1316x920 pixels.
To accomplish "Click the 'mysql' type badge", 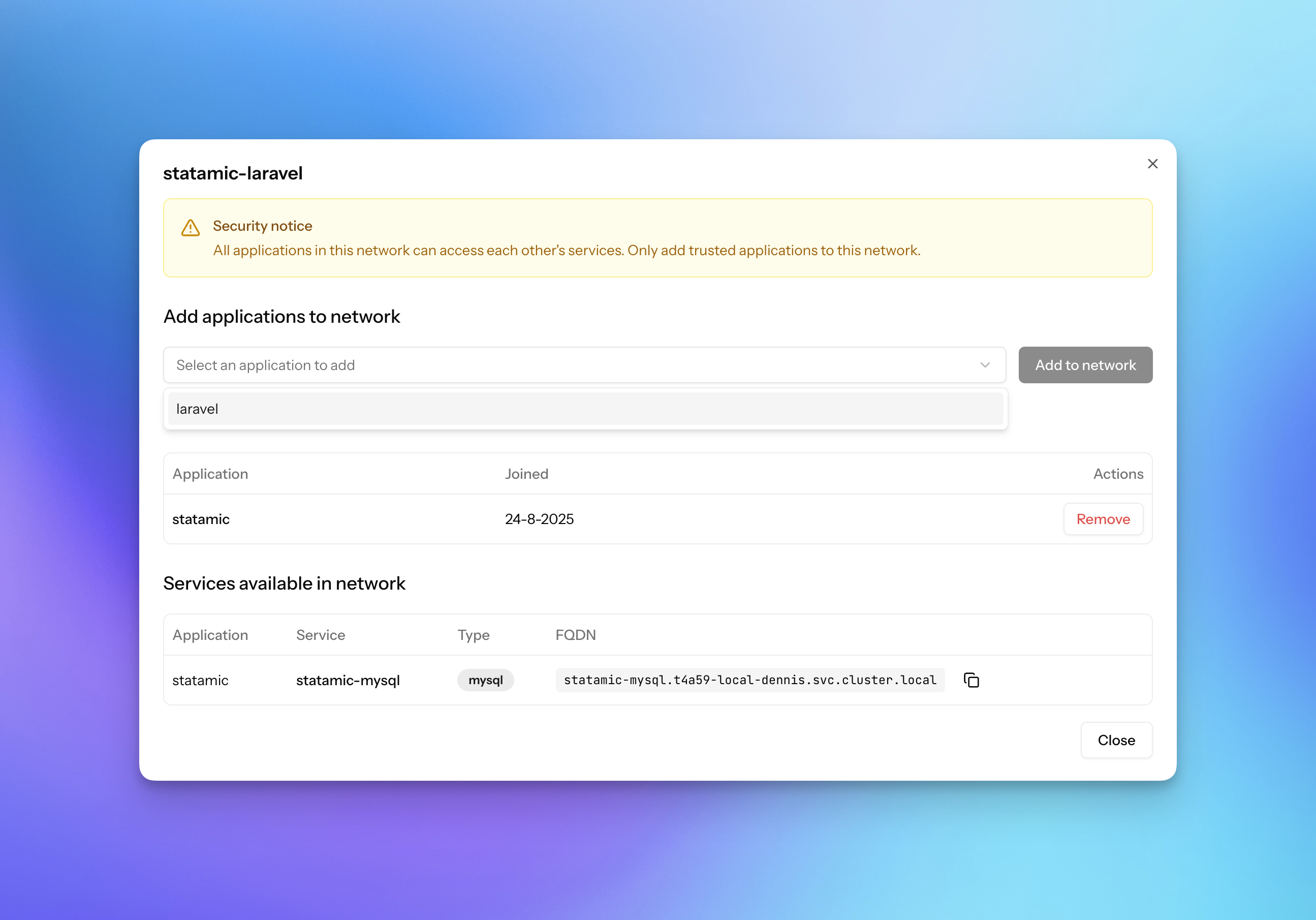I will pos(485,680).
